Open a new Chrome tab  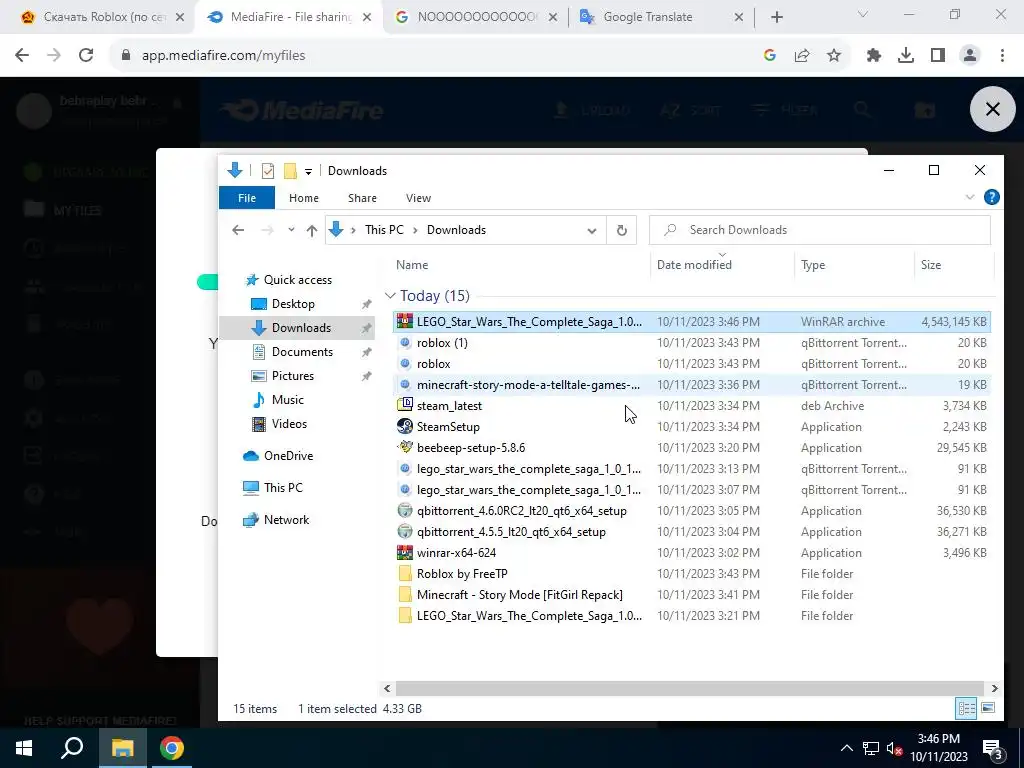tap(776, 17)
